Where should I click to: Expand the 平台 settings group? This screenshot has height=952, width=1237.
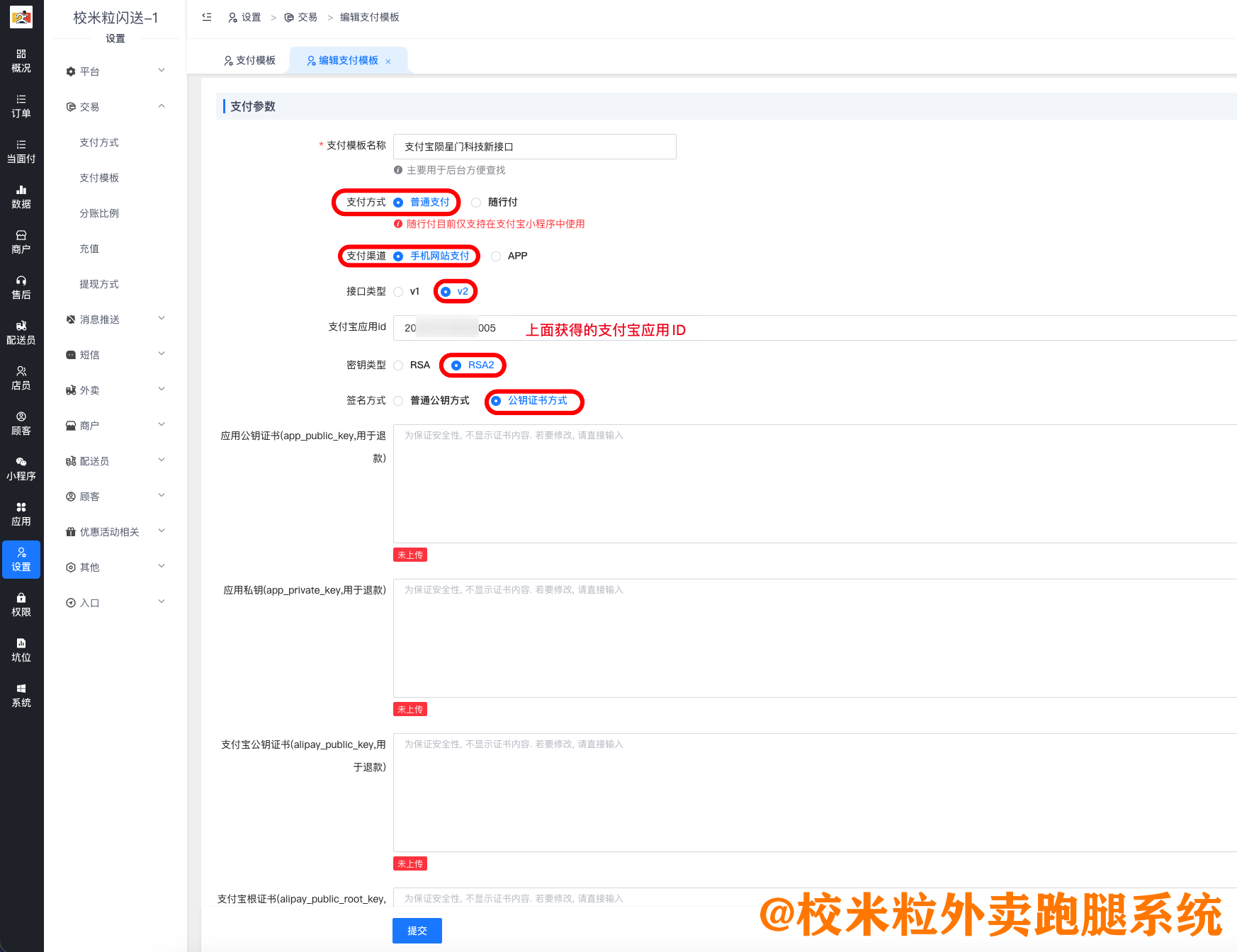115,72
